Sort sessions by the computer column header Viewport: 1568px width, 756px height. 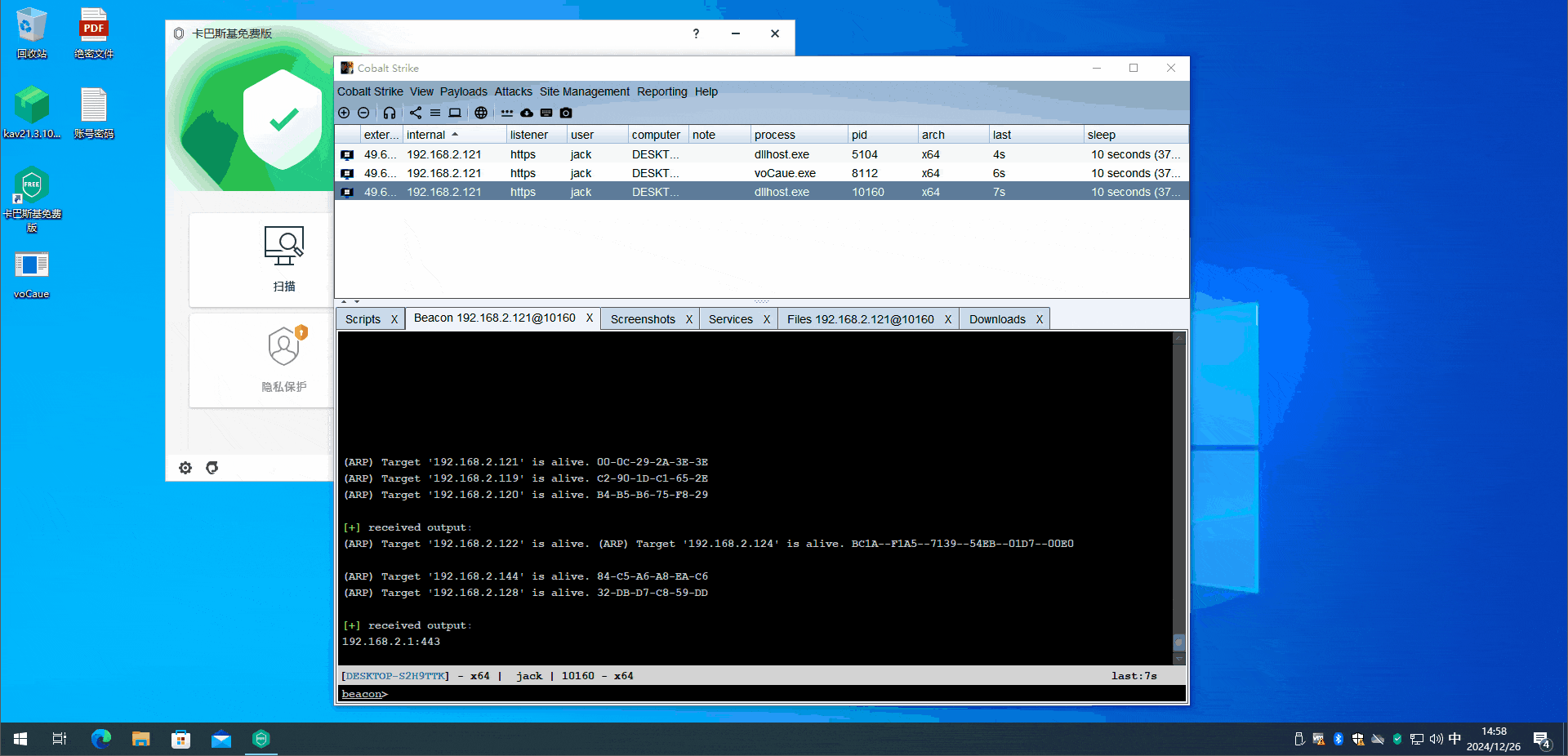tap(658, 135)
